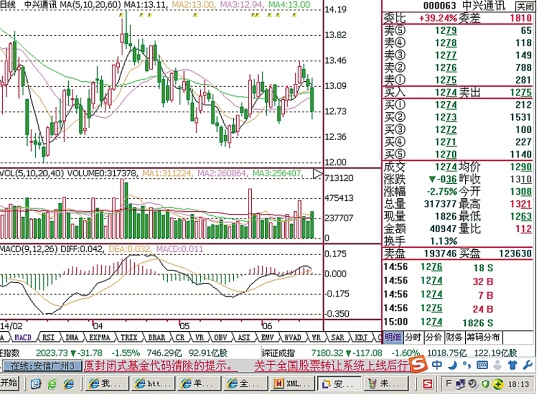The height and width of the screenshot is (412, 550).
Task: Click the 开始 Start button
Action: pos(9,383)
